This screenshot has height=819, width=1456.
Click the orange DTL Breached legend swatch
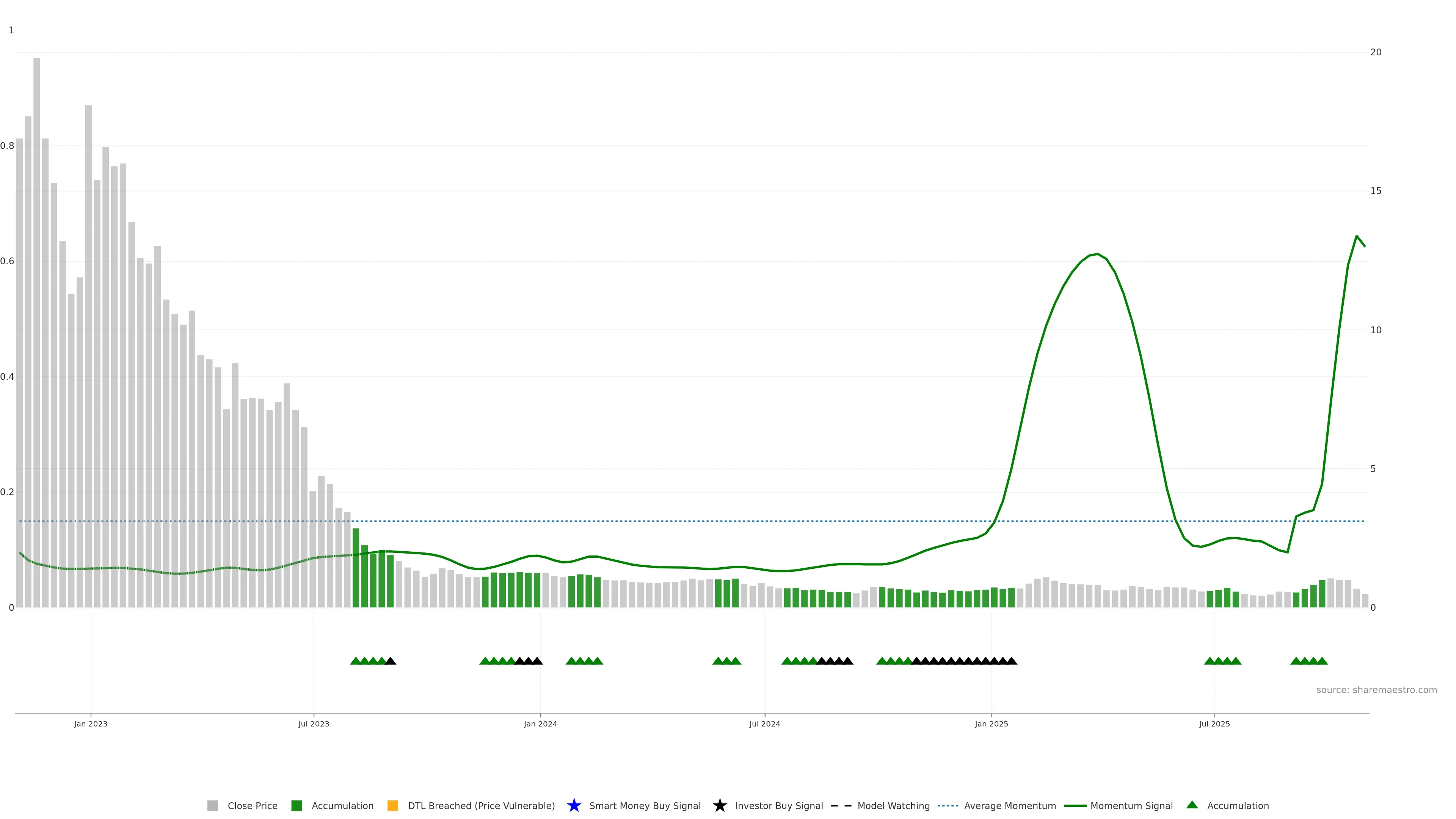[x=393, y=806]
